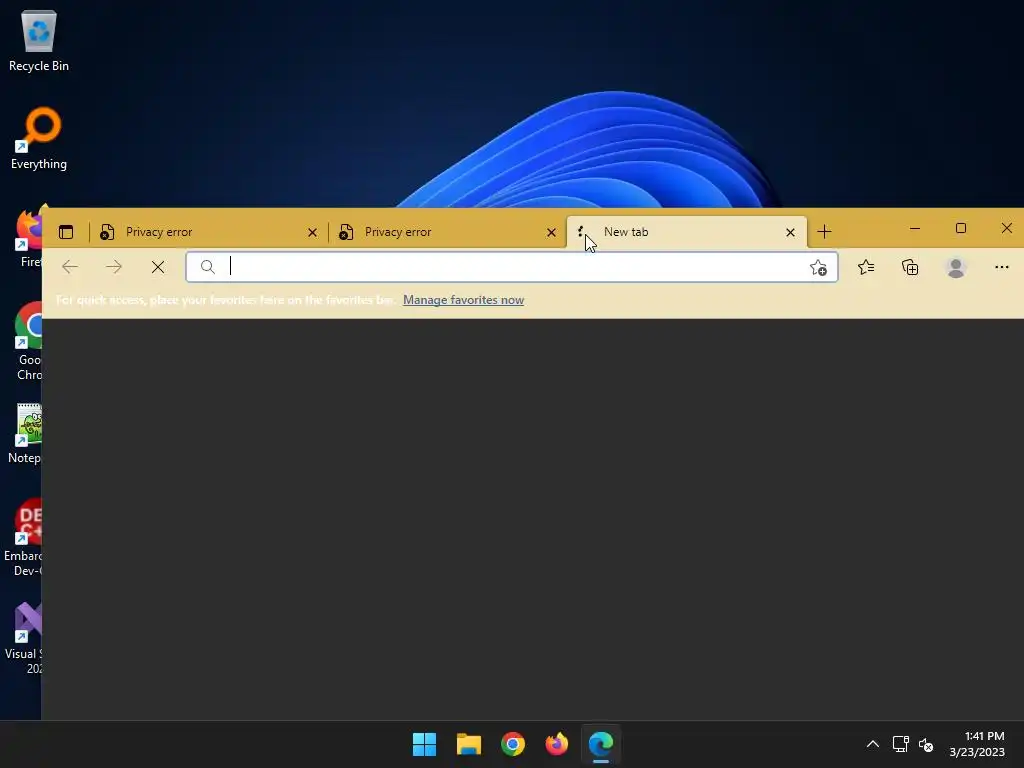The width and height of the screenshot is (1024, 768).
Task: Select the Notepad++ desktop shortcut
Action: tap(26, 434)
